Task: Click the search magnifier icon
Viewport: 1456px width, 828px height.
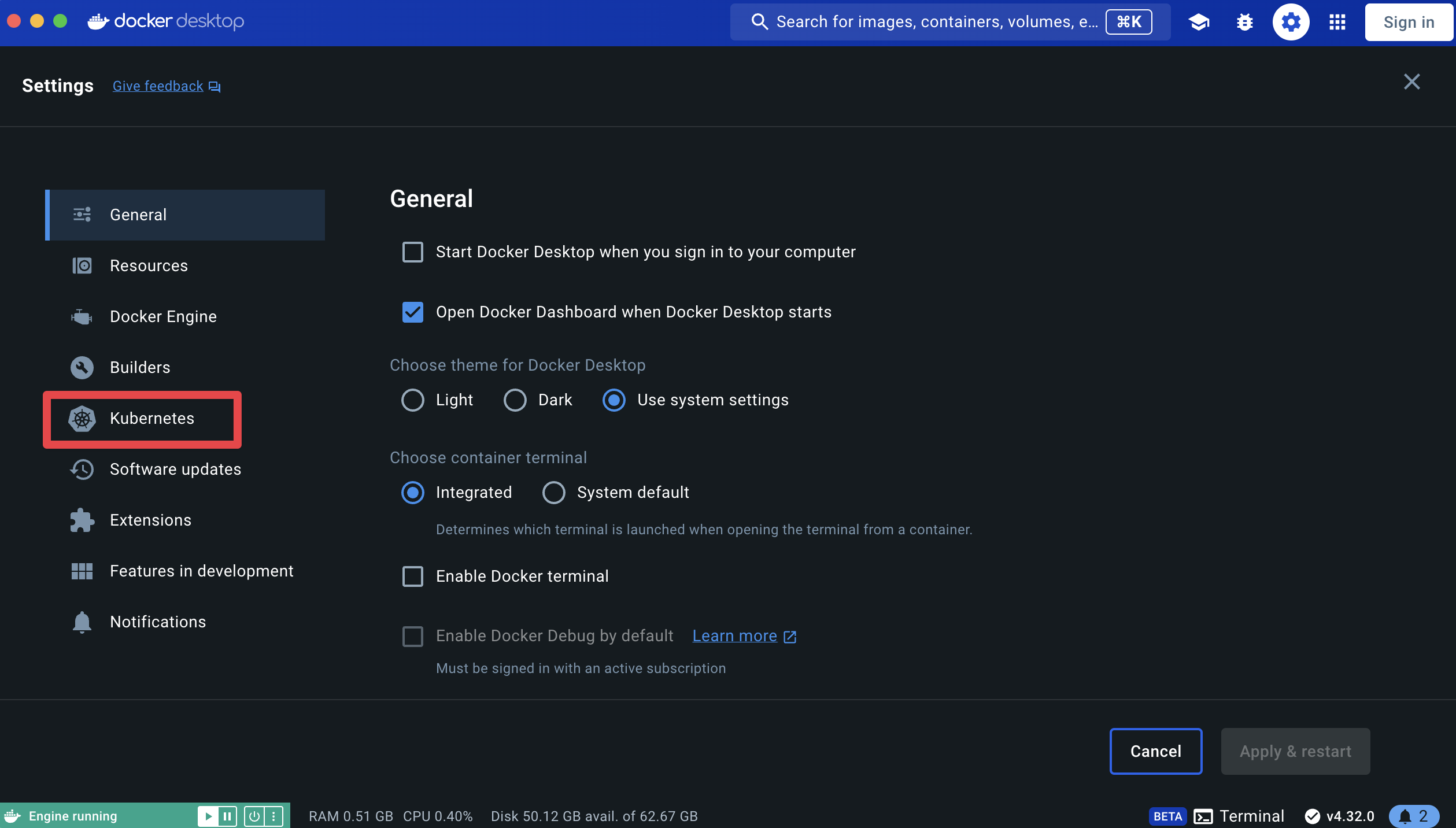Action: click(759, 22)
